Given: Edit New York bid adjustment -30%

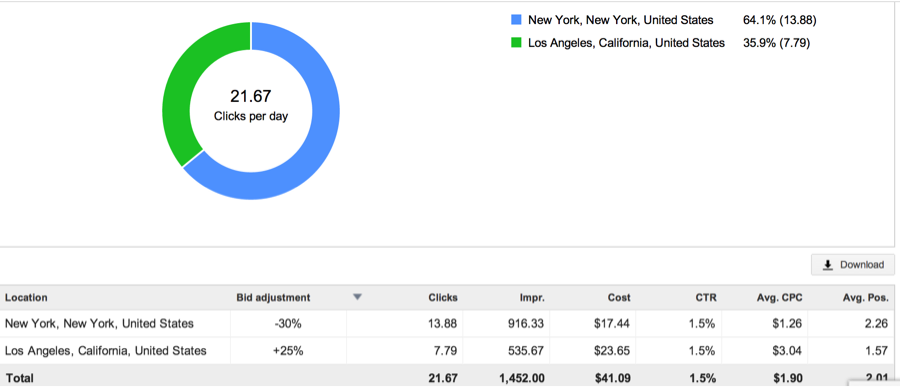Looking at the screenshot, I should 288,324.
